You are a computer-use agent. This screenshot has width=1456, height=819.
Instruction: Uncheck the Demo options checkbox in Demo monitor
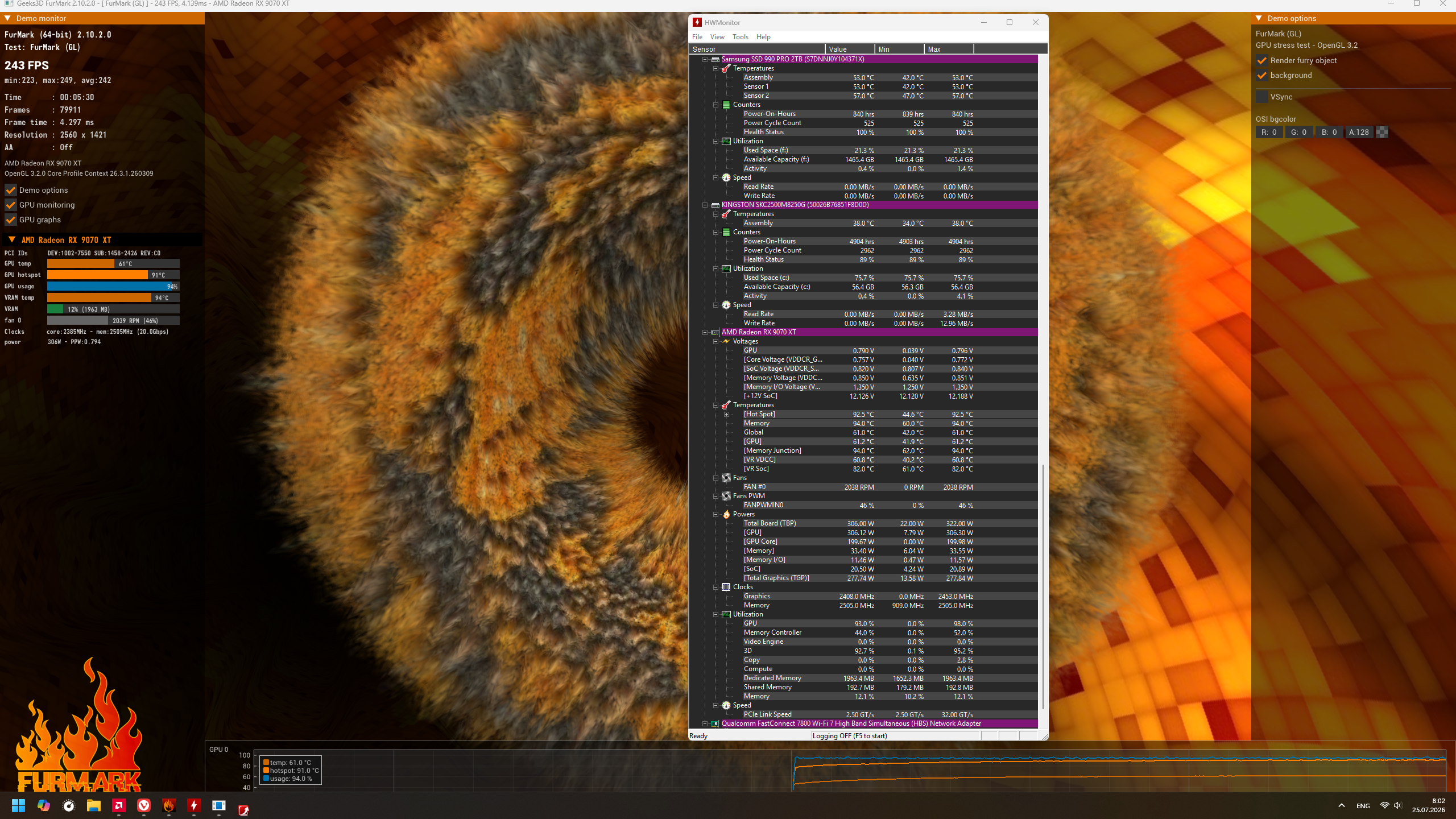pos(10,190)
